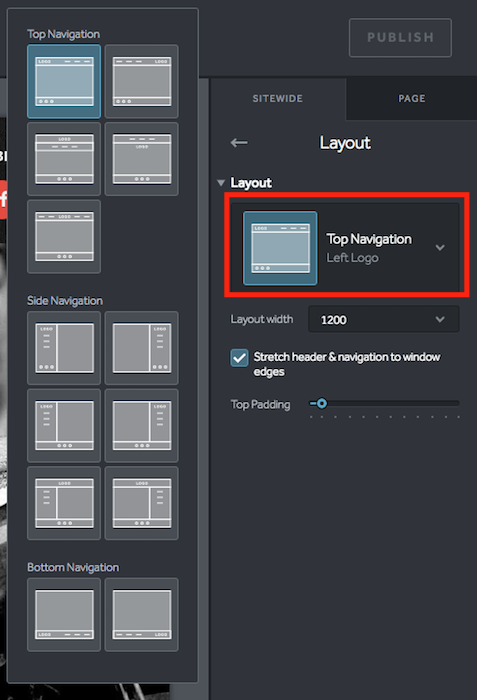The height and width of the screenshot is (700, 477).
Task: Select Top Navigation menu above centered logo
Action: pos(142,159)
